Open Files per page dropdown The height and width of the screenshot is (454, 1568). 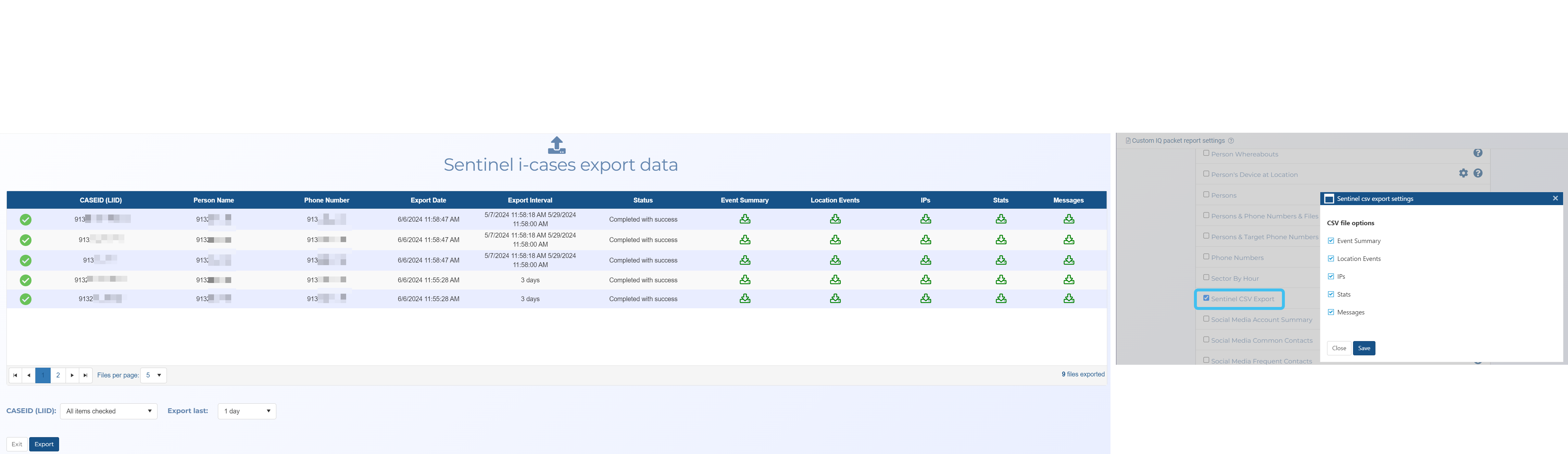pyautogui.click(x=153, y=375)
